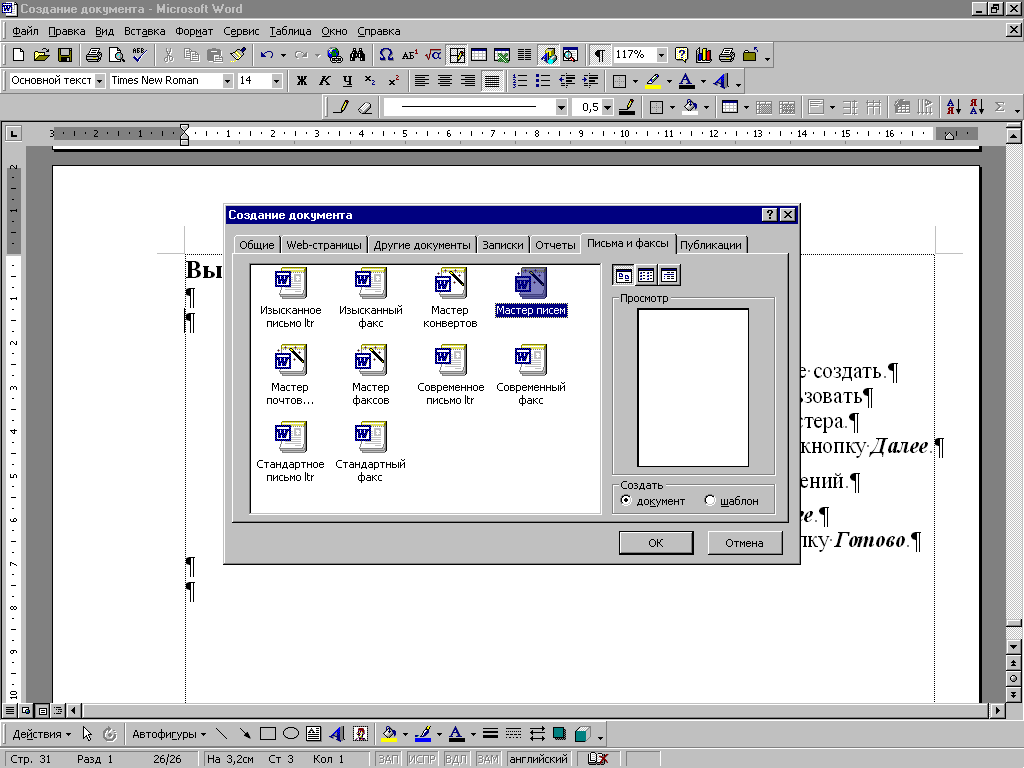The height and width of the screenshot is (768, 1024).
Task: Open the style dropdown Основной текст
Action: (99, 81)
